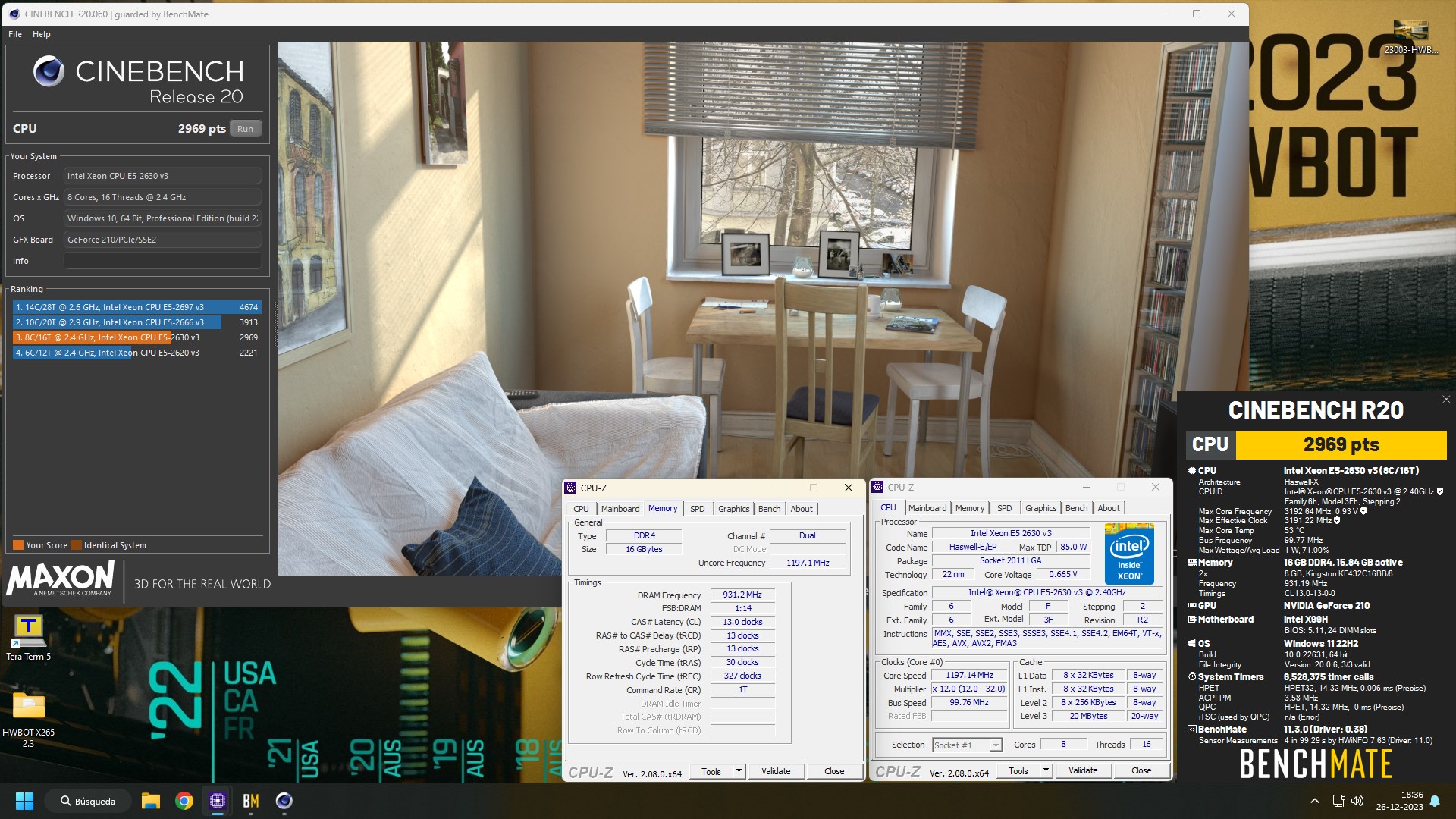Open the BenchMate BM taskbar icon
The width and height of the screenshot is (1456, 819).
pyautogui.click(x=251, y=801)
